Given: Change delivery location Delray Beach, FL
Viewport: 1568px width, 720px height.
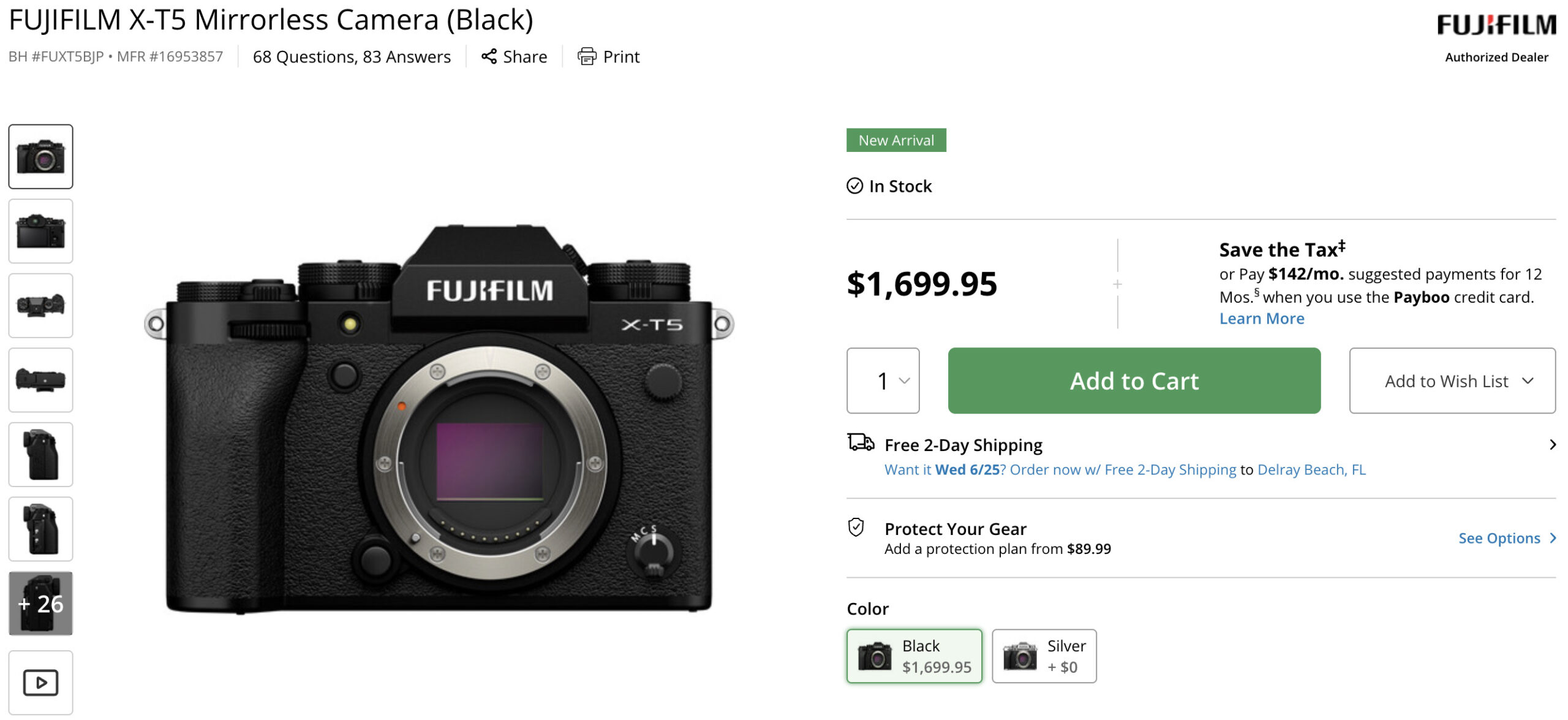Looking at the screenshot, I should pyautogui.click(x=1311, y=469).
